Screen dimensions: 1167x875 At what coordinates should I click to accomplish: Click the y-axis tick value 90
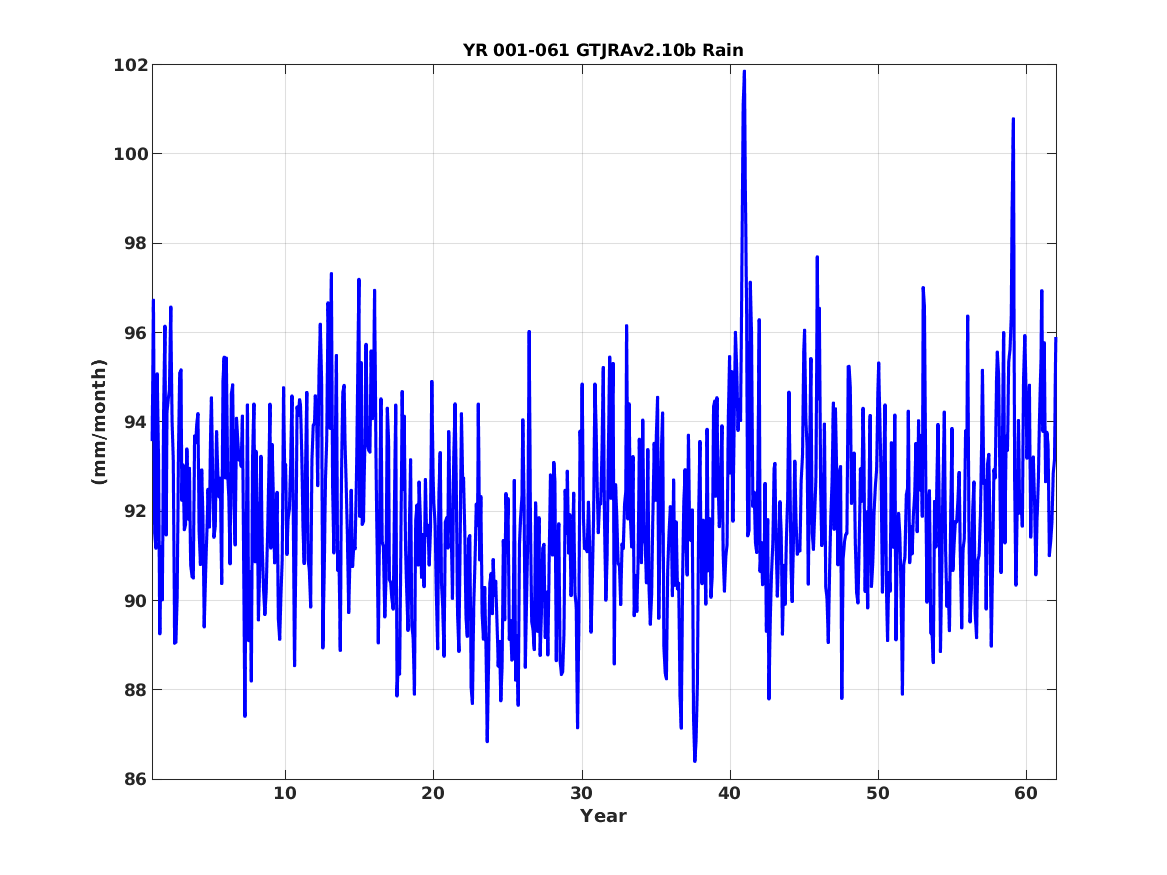click(x=135, y=600)
